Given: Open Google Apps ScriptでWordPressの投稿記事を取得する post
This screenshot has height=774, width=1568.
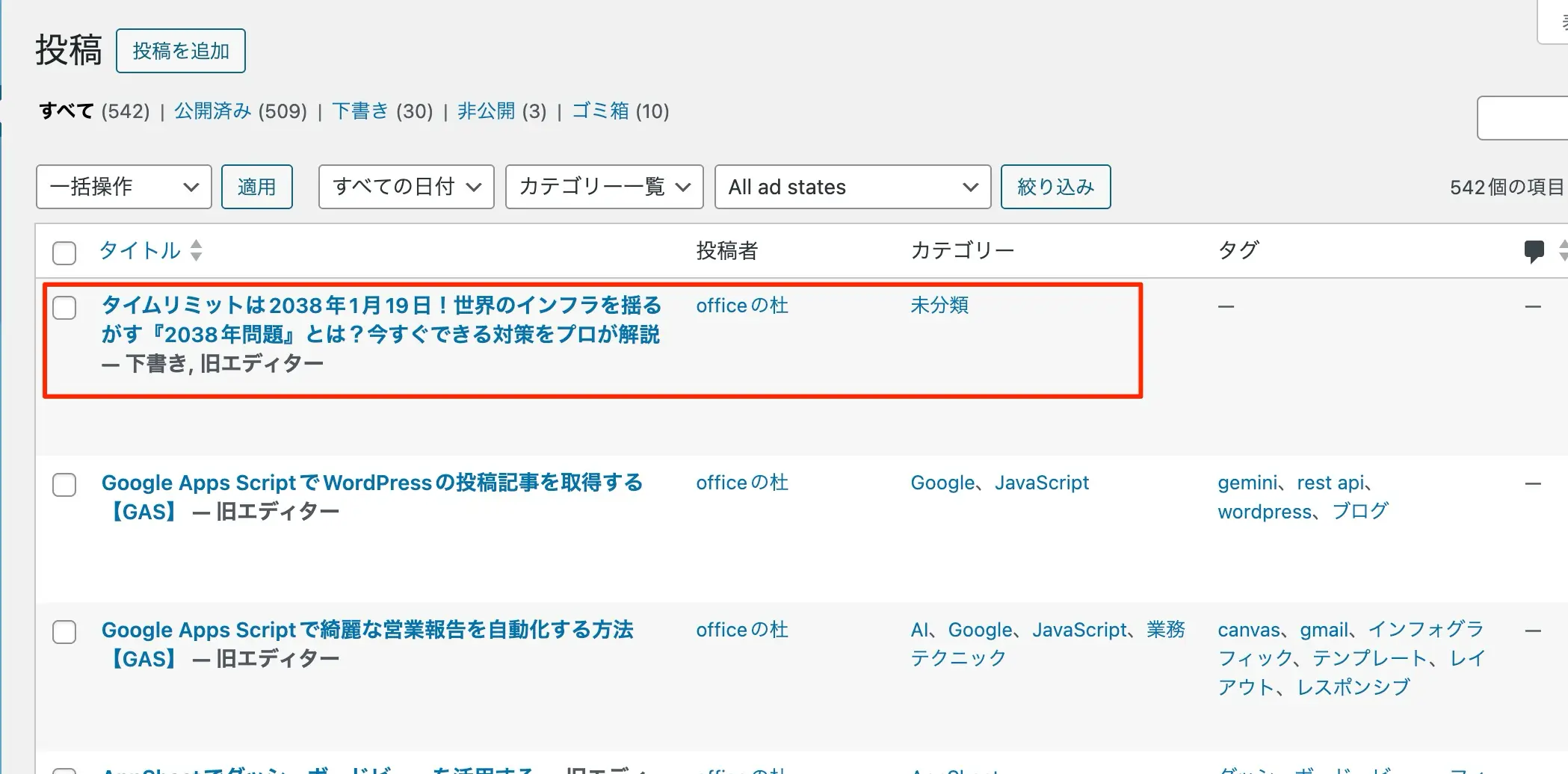Looking at the screenshot, I should 372,497.
